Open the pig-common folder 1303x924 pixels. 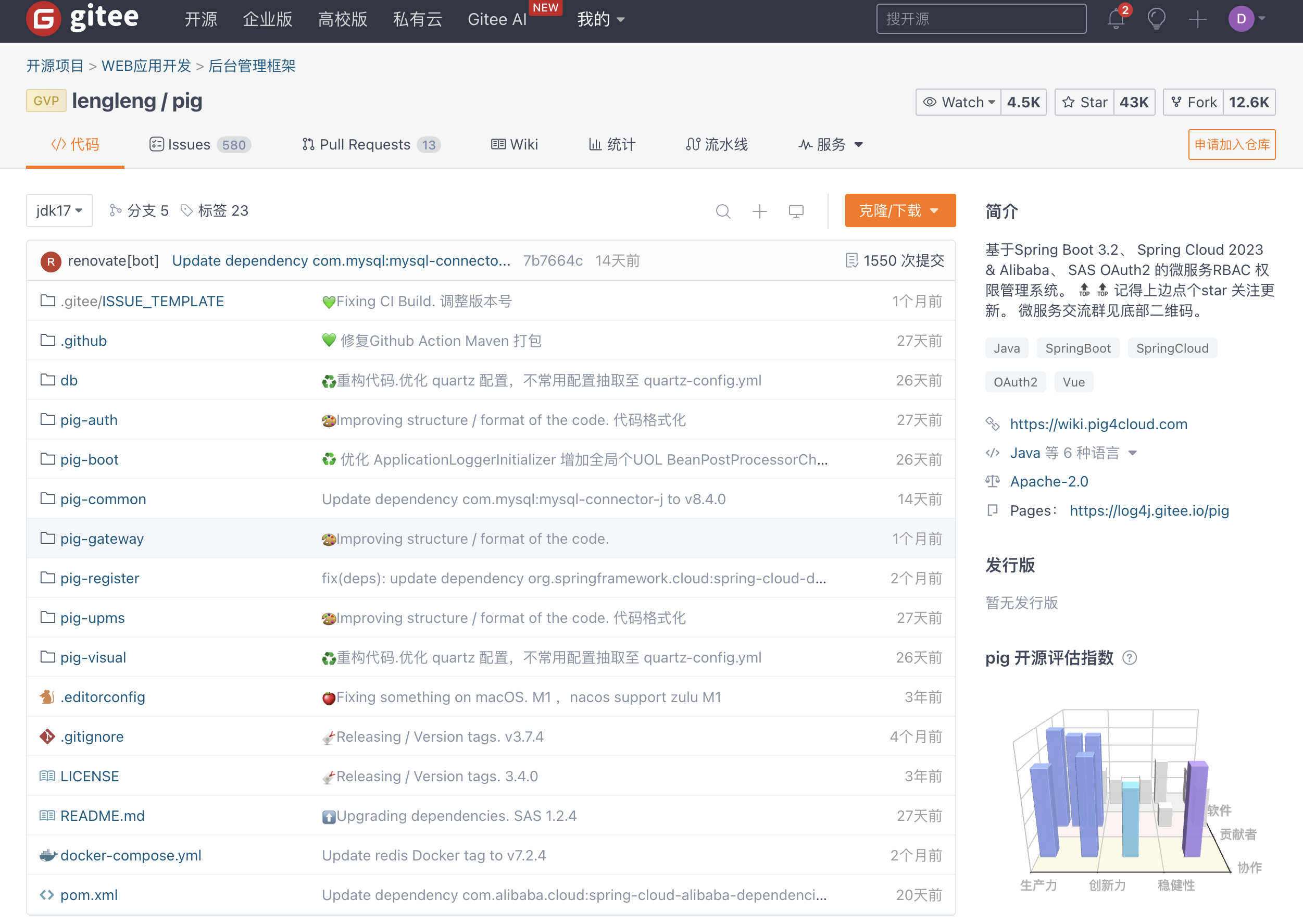103,498
